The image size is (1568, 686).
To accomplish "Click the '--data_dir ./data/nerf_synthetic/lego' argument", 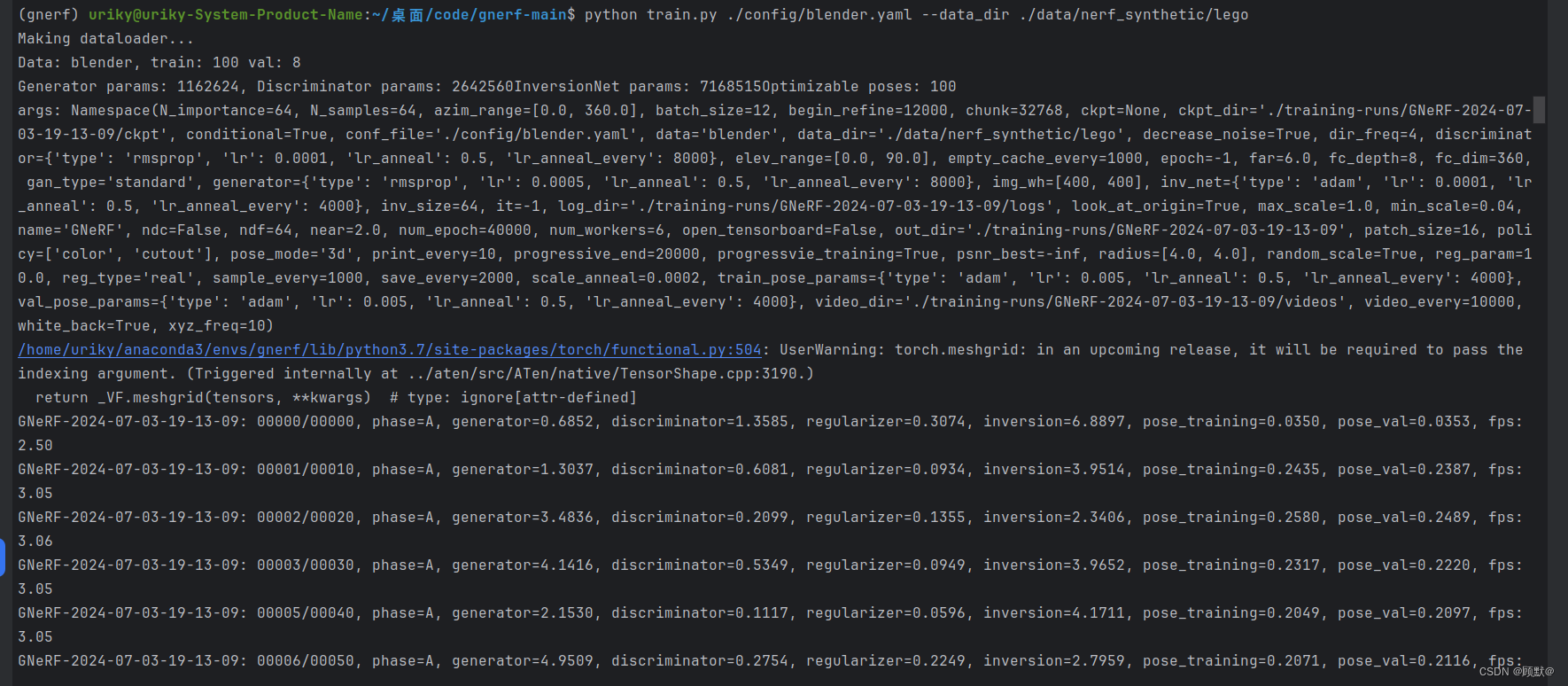I will (x=1085, y=15).
